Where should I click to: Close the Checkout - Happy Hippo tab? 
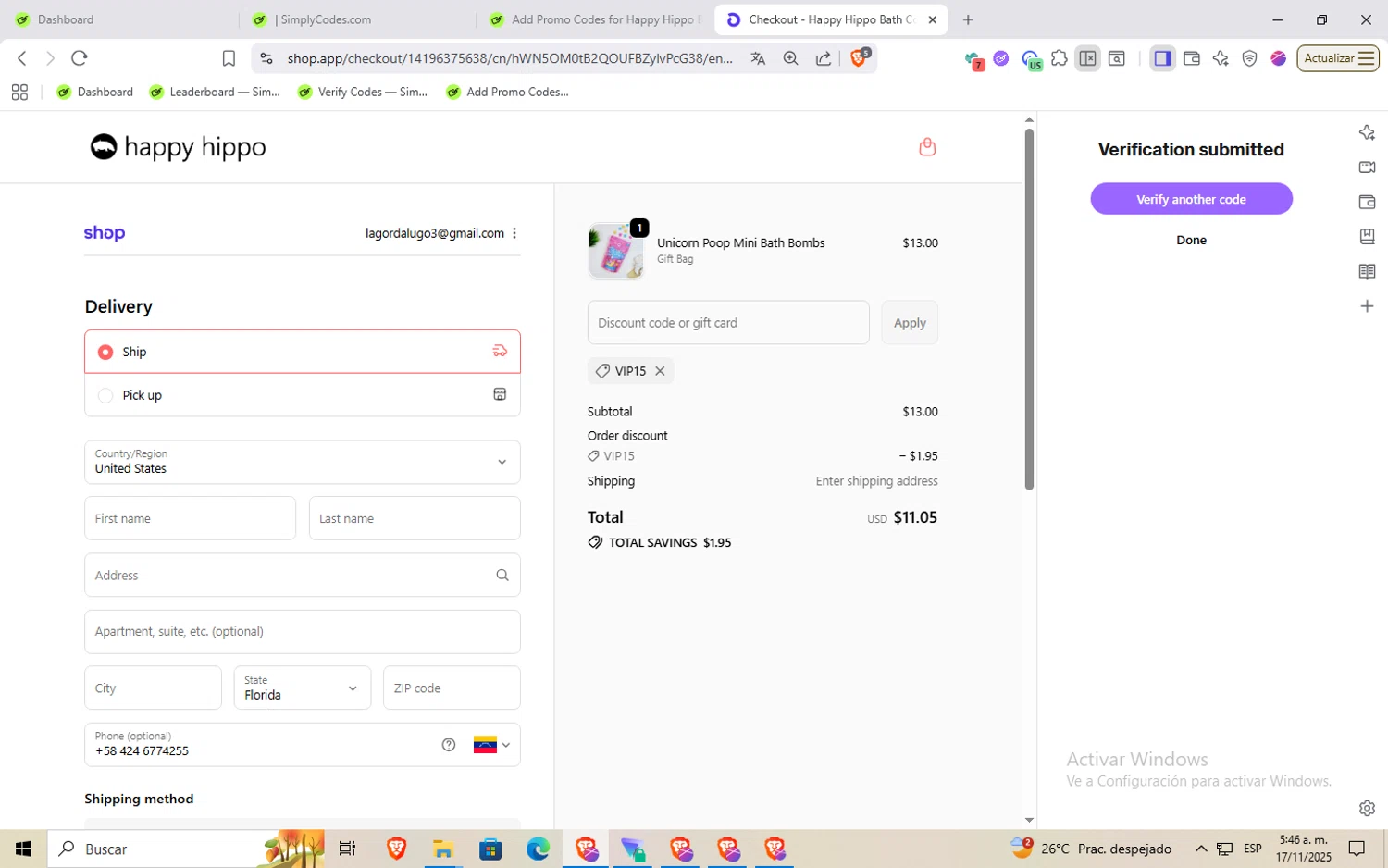click(933, 19)
